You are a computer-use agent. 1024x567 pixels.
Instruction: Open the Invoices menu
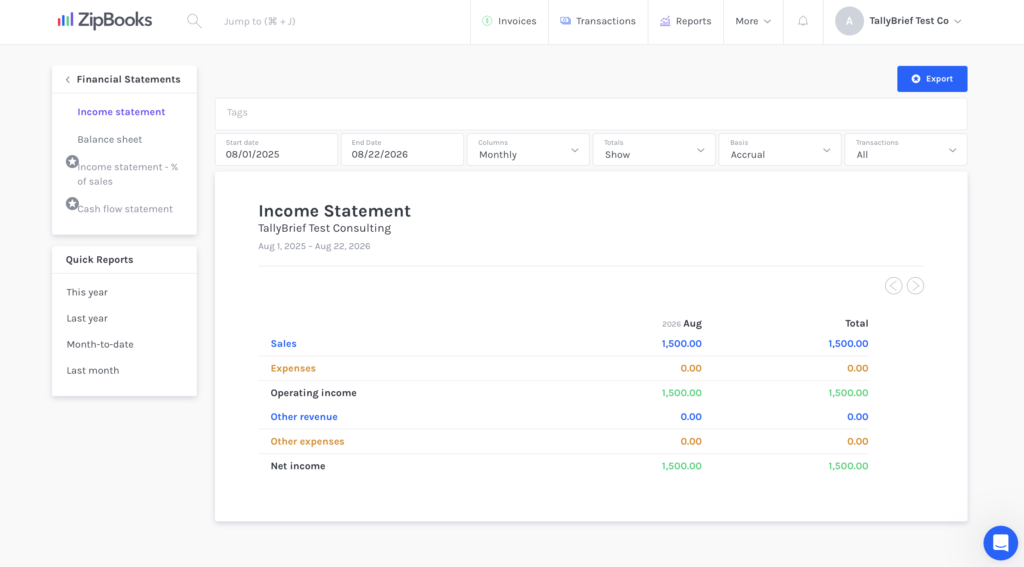pos(509,21)
